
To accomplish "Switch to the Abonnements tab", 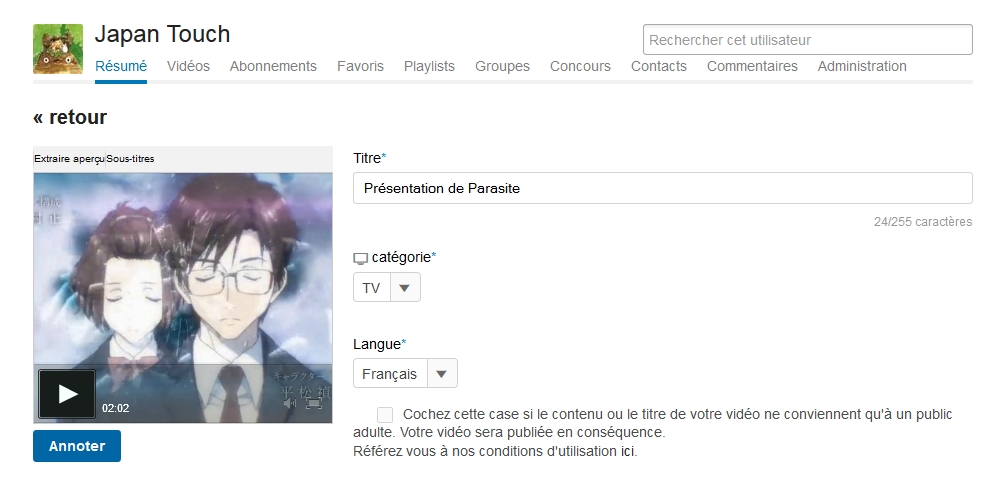I will pos(273,67).
